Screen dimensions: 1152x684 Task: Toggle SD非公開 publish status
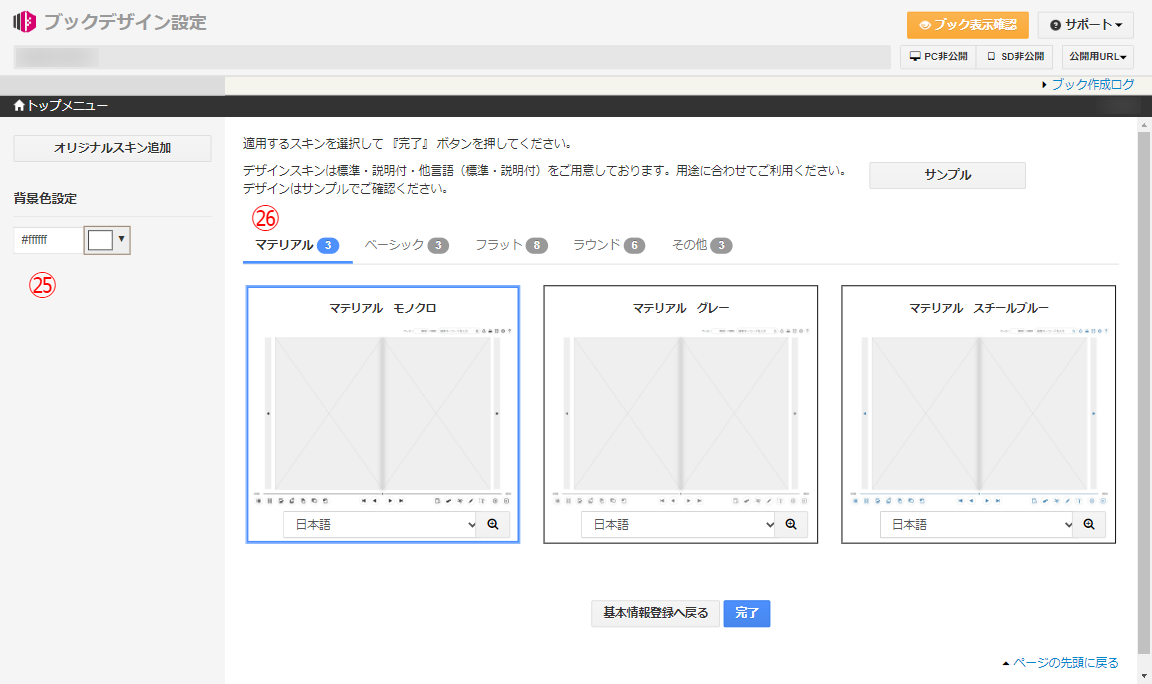pos(1015,57)
